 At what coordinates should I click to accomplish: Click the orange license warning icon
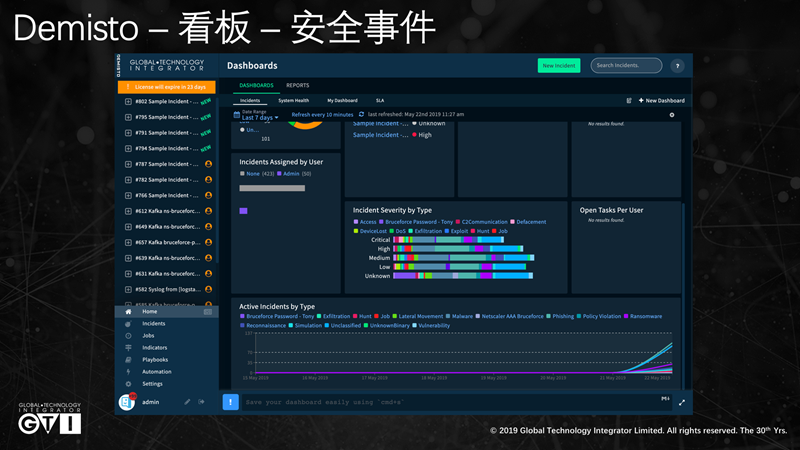point(128,87)
